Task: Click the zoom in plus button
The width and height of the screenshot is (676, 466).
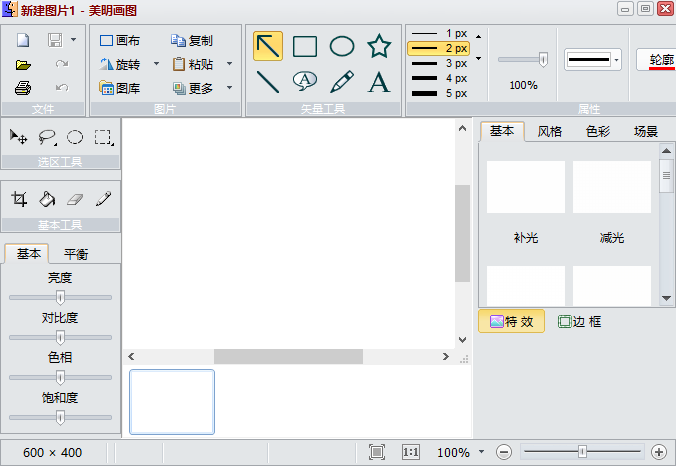Action: (659, 452)
